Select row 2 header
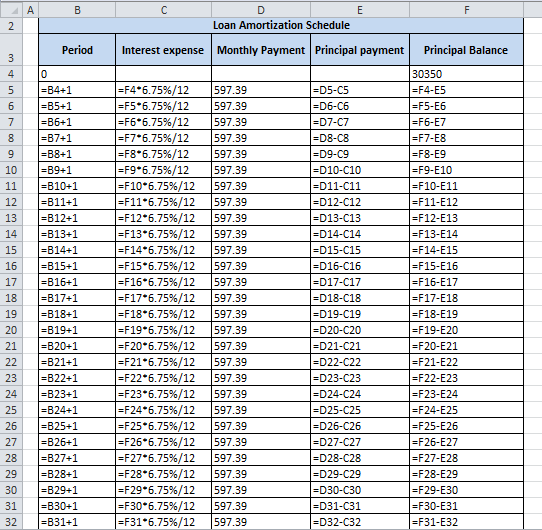542x530 pixels. pos(11,26)
